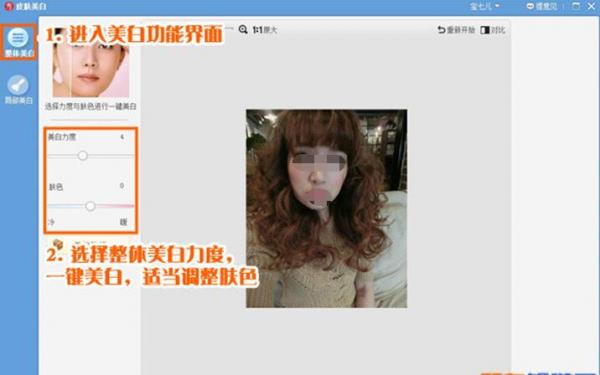Click the curly-haired portrait on the canvas
Viewport: 600px width, 375px height.
click(326, 209)
